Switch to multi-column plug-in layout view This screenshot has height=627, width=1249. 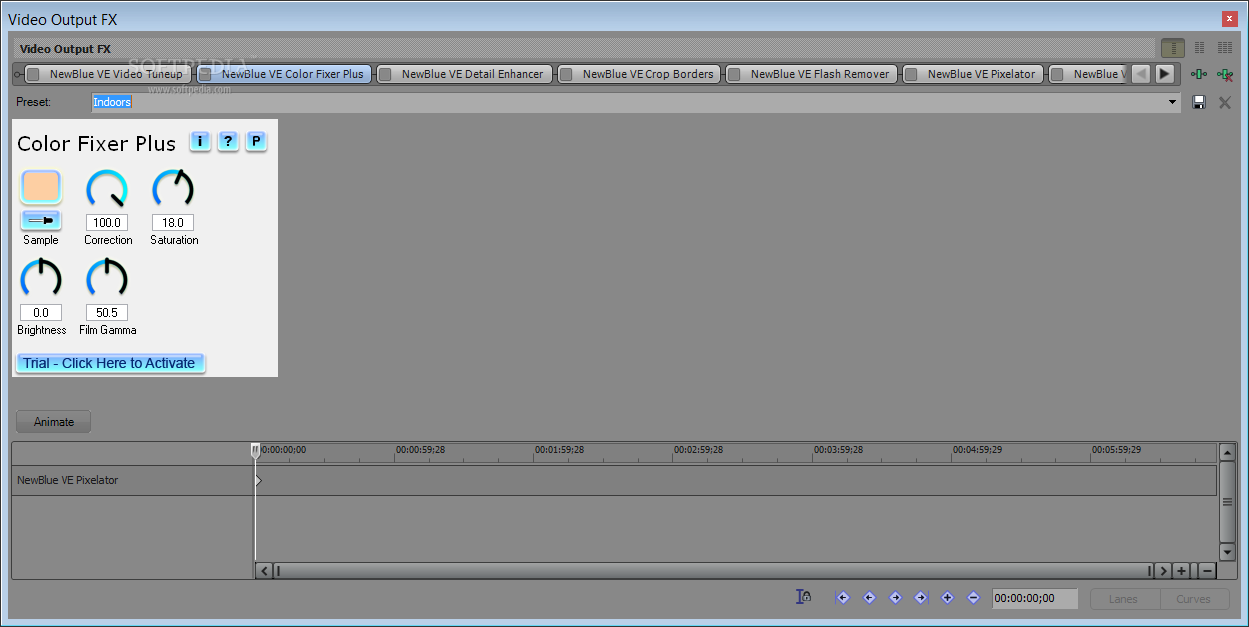pos(1225,48)
